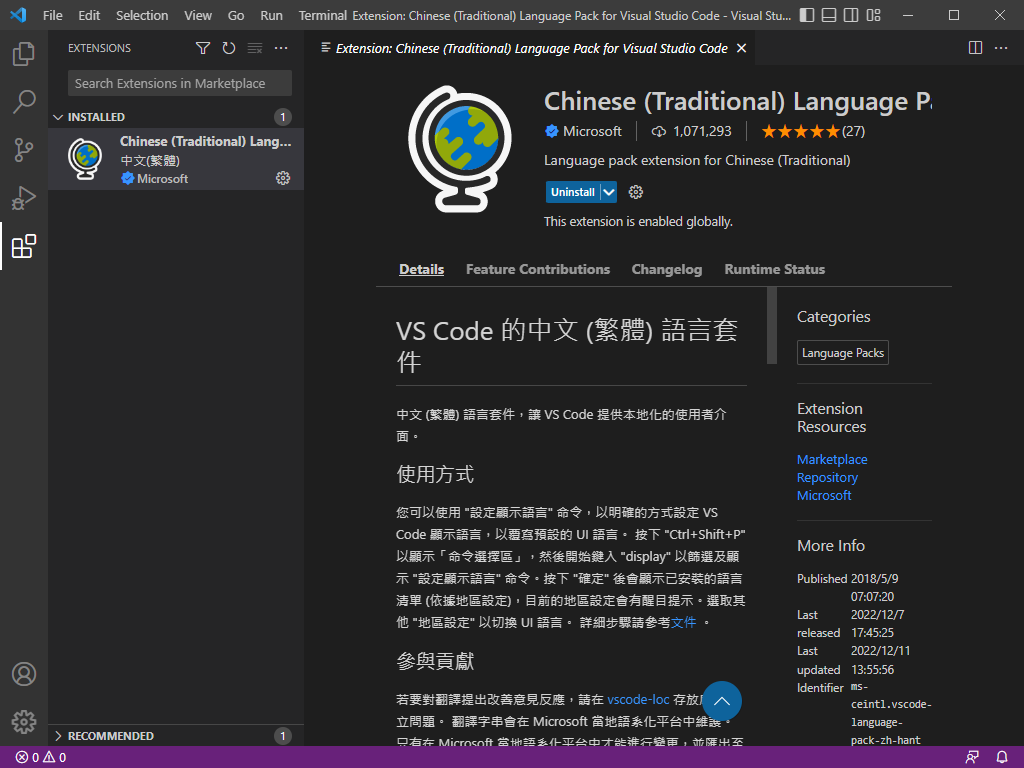Open the Manage gear in activity bar
This screenshot has width=1024, height=768.
[x=24, y=722]
